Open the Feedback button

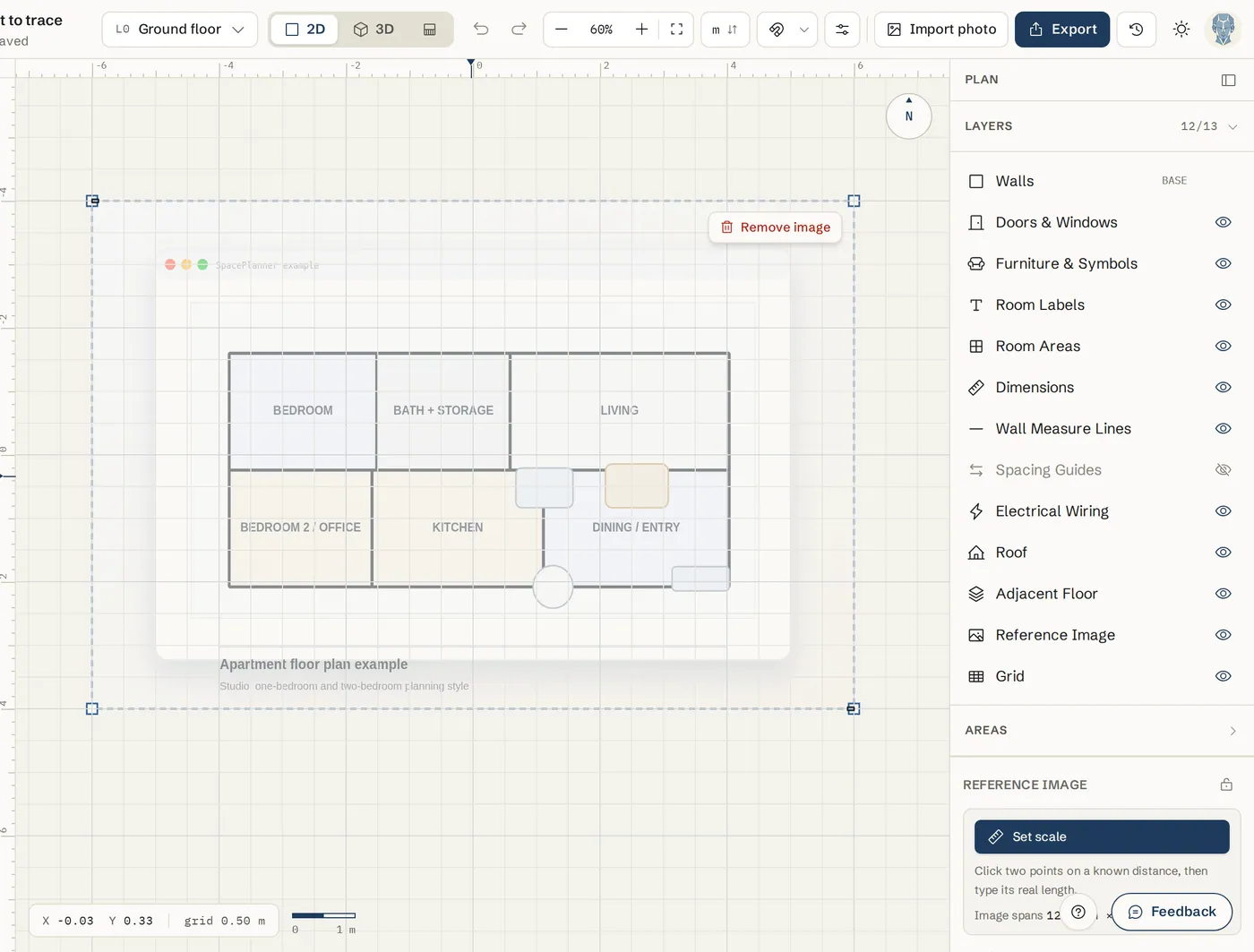pos(1172,912)
